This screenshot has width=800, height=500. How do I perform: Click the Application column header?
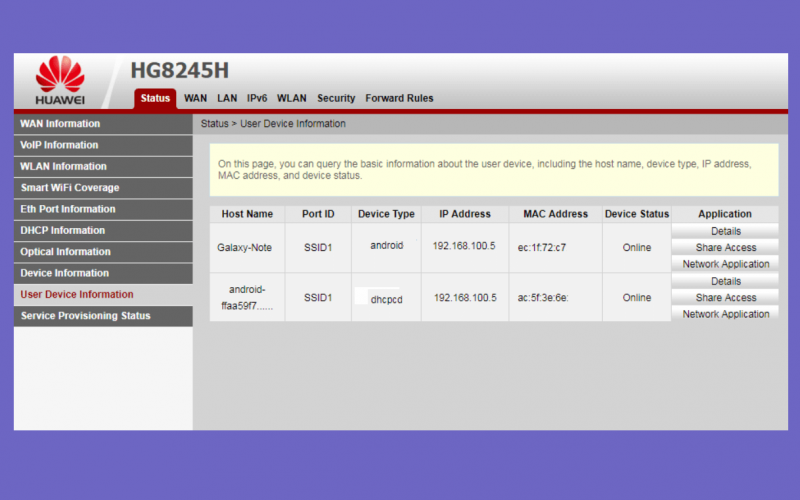[725, 214]
